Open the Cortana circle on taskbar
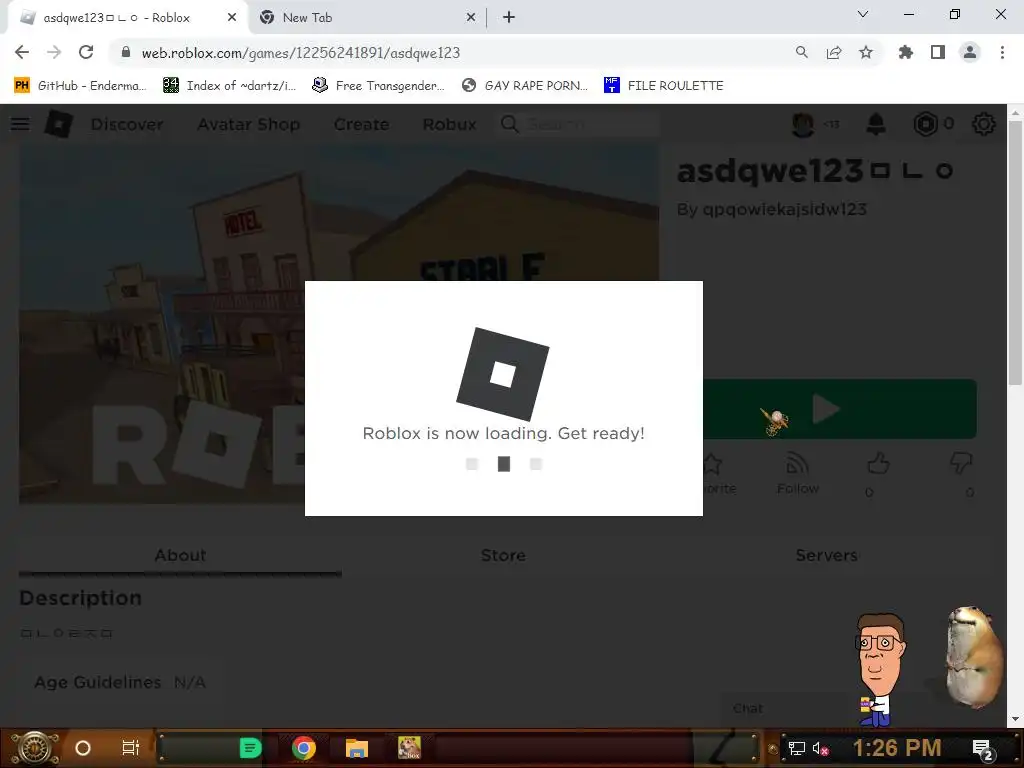The width and height of the screenshot is (1024, 768). pyautogui.click(x=83, y=748)
